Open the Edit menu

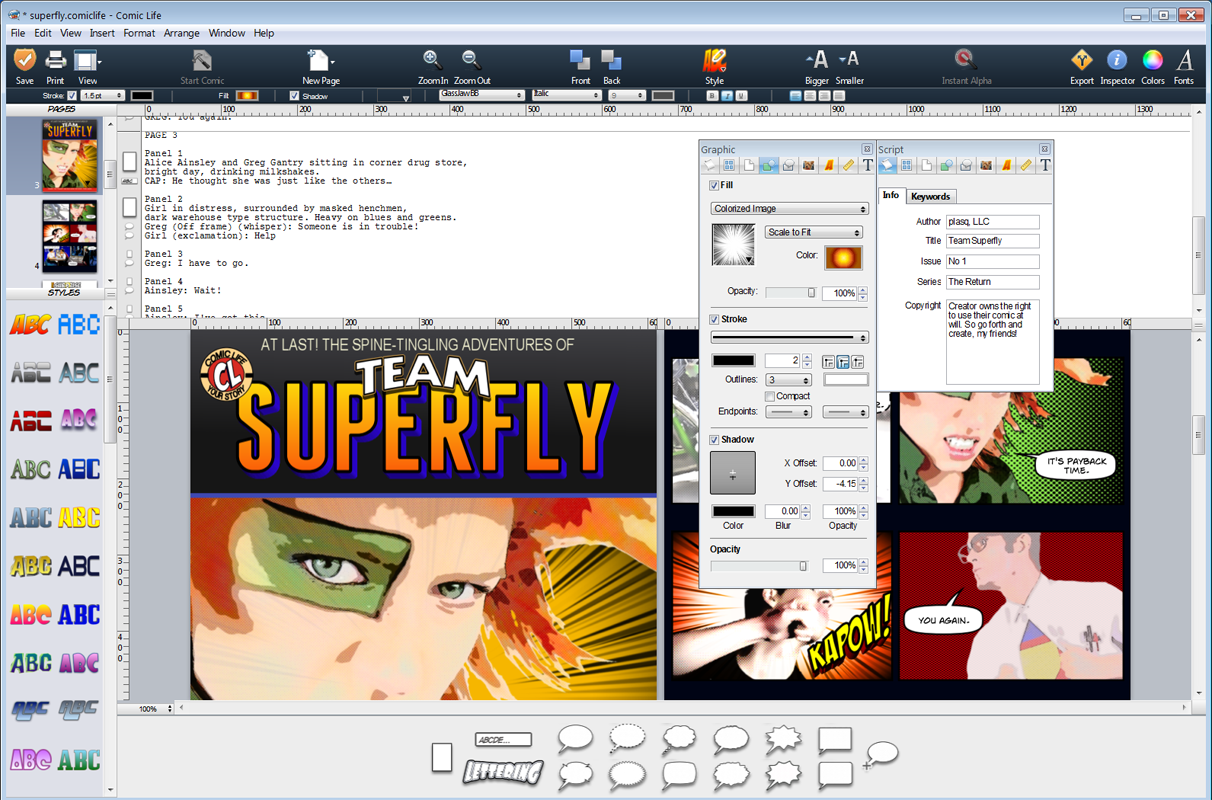[43, 33]
